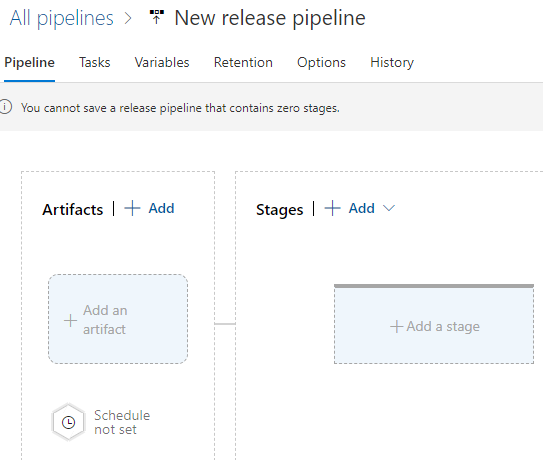Click the Add link under Artifacts
Screen dimensions: 543x460
pos(161,208)
